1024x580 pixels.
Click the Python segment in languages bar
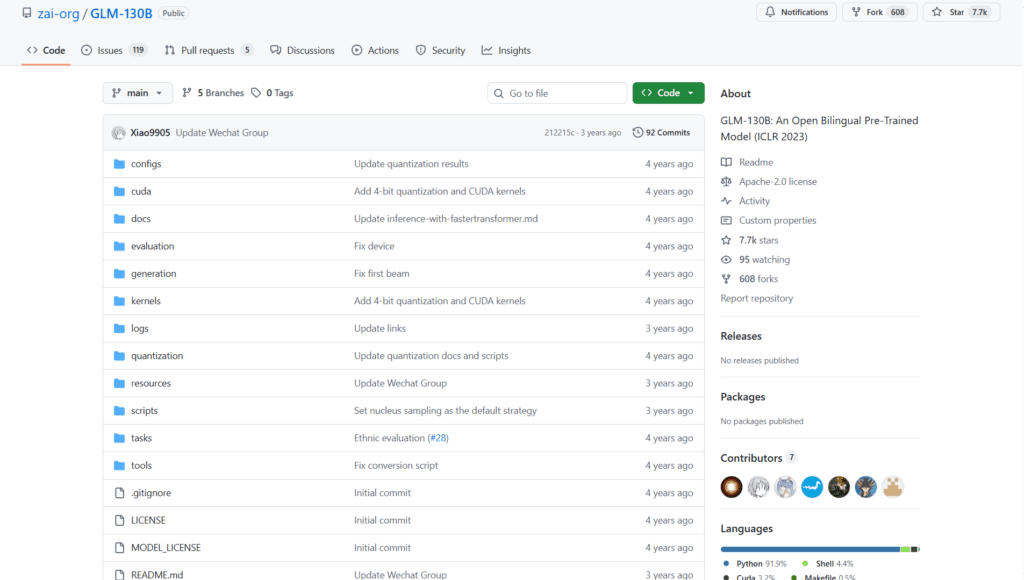[809, 549]
